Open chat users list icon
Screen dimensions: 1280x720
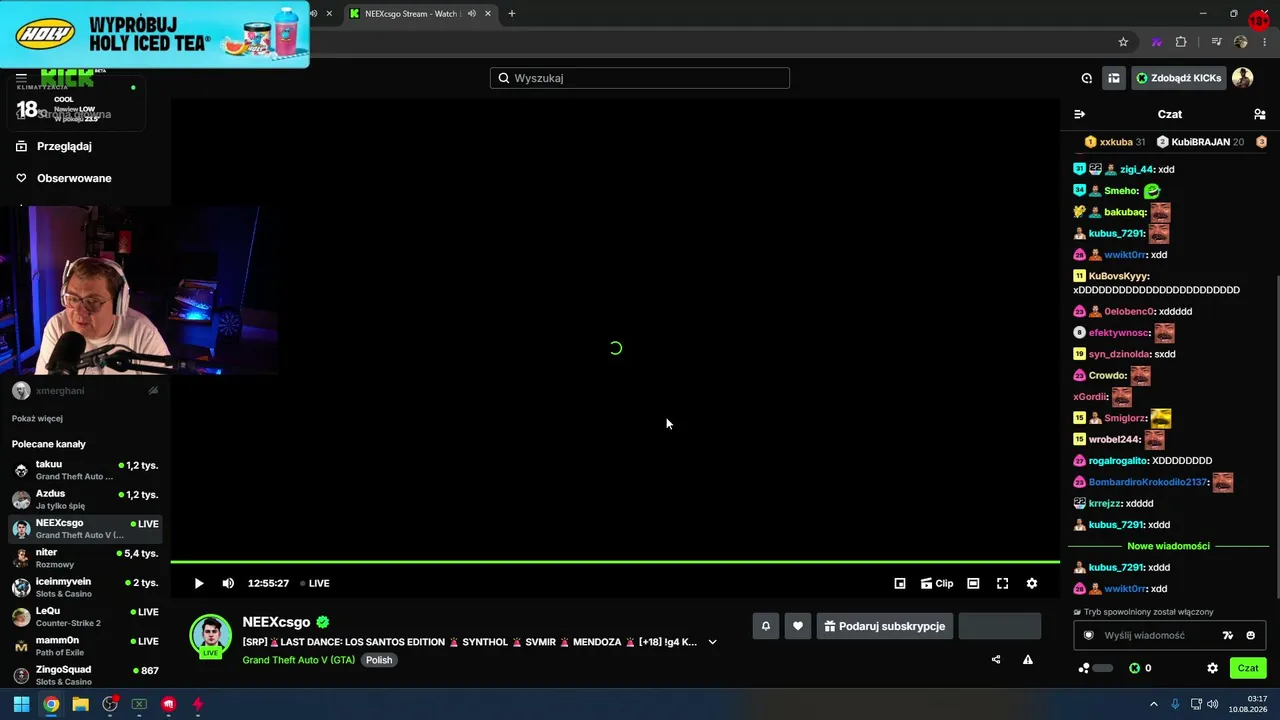[1259, 114]
